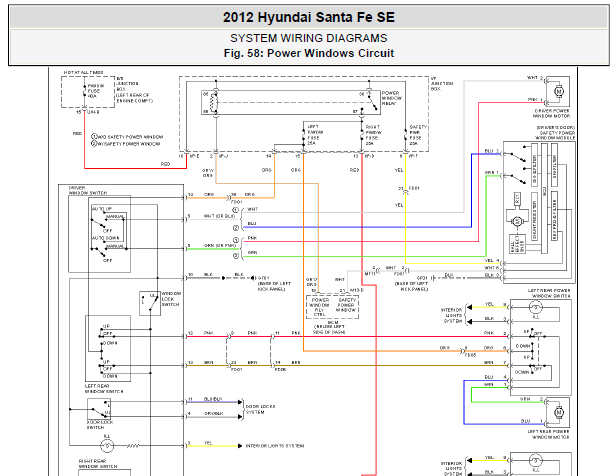
Task: Click "INTERIOR LIGHTS SYSTEM" beside driver switch pin 3
Action: click(x=275, y=446)
